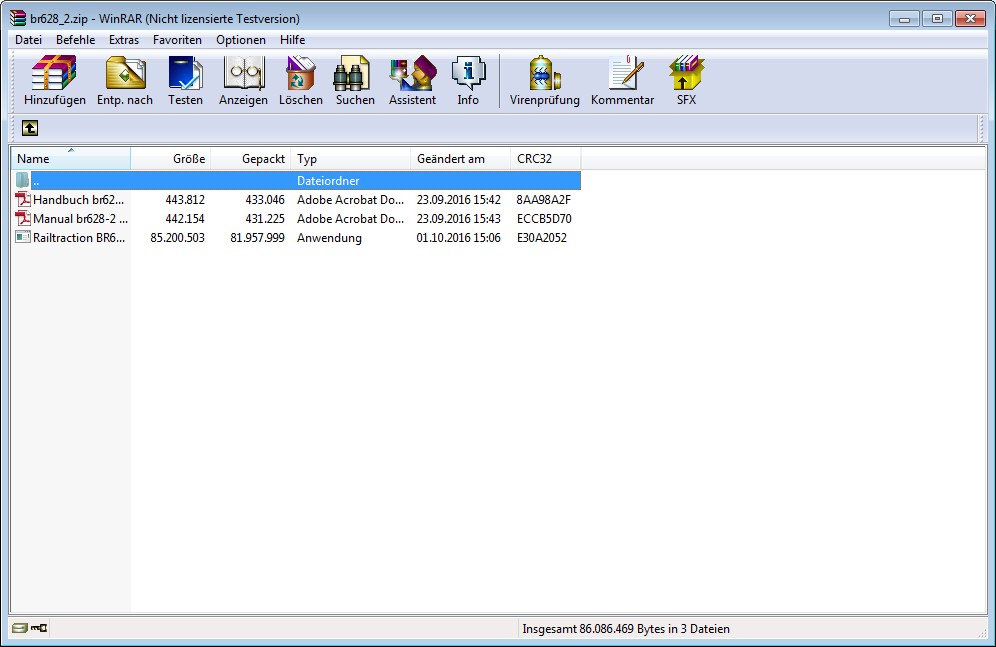Select the Manual br628-2 file name
This screenshot has width=996, height=647.
click(81, 218)
